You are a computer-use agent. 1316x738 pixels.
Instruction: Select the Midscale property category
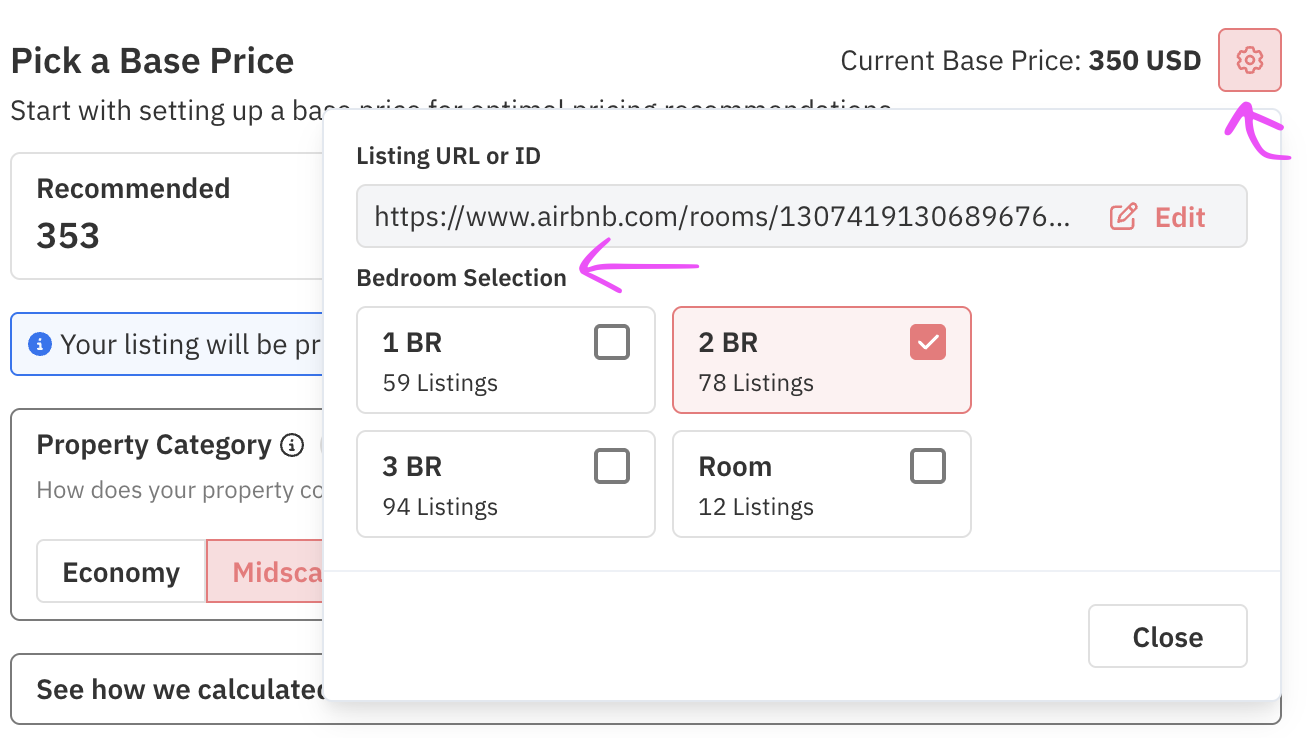coord(267,573)
